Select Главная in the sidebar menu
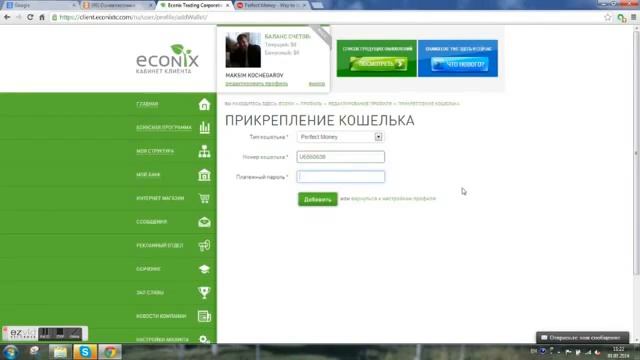The height and width of the screenshot is (360, 640). coord(147,104)
